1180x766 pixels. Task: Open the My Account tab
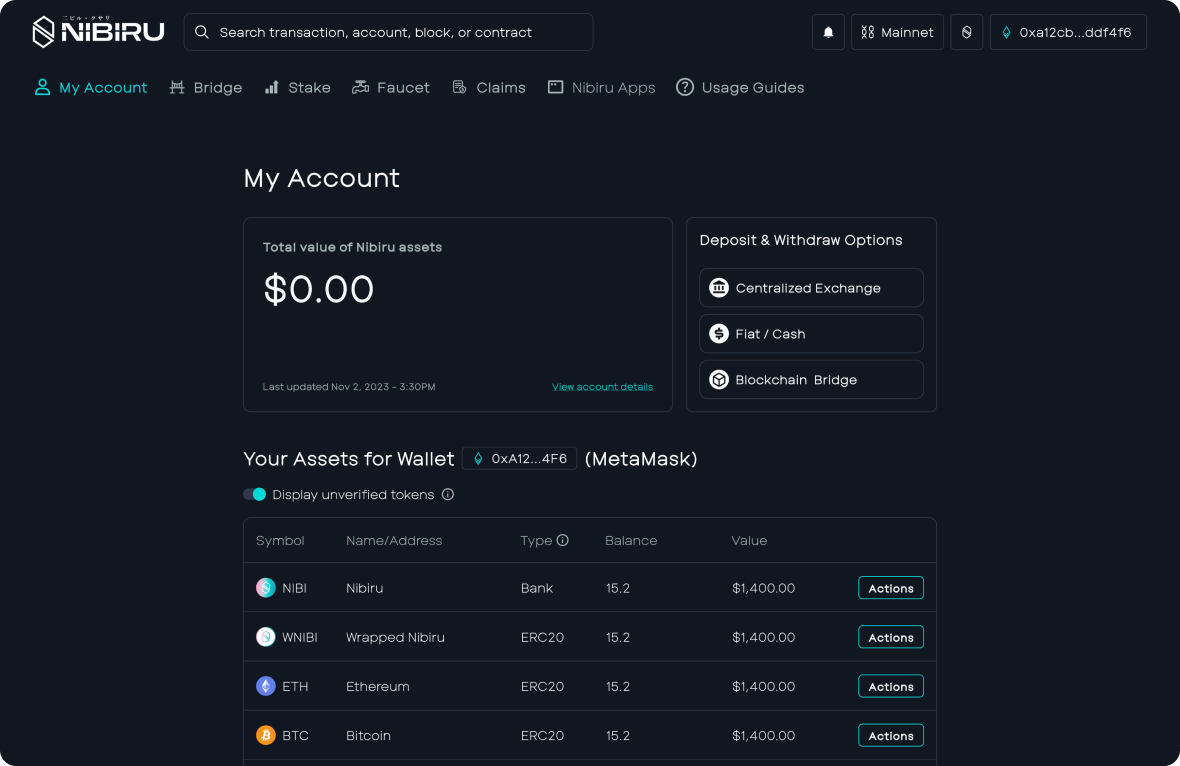pos(91,87)
